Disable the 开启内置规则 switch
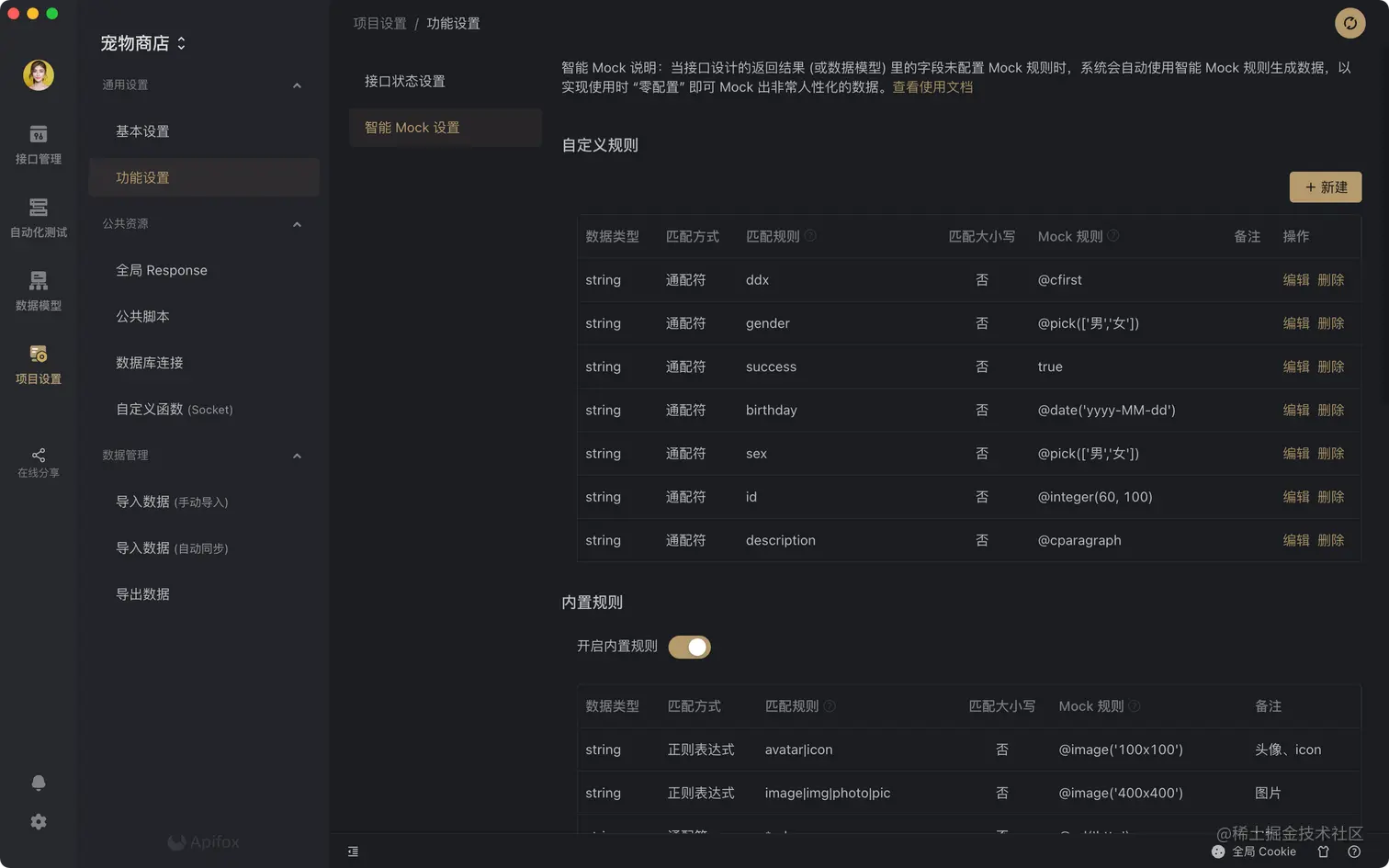 [x=689, y=647]
